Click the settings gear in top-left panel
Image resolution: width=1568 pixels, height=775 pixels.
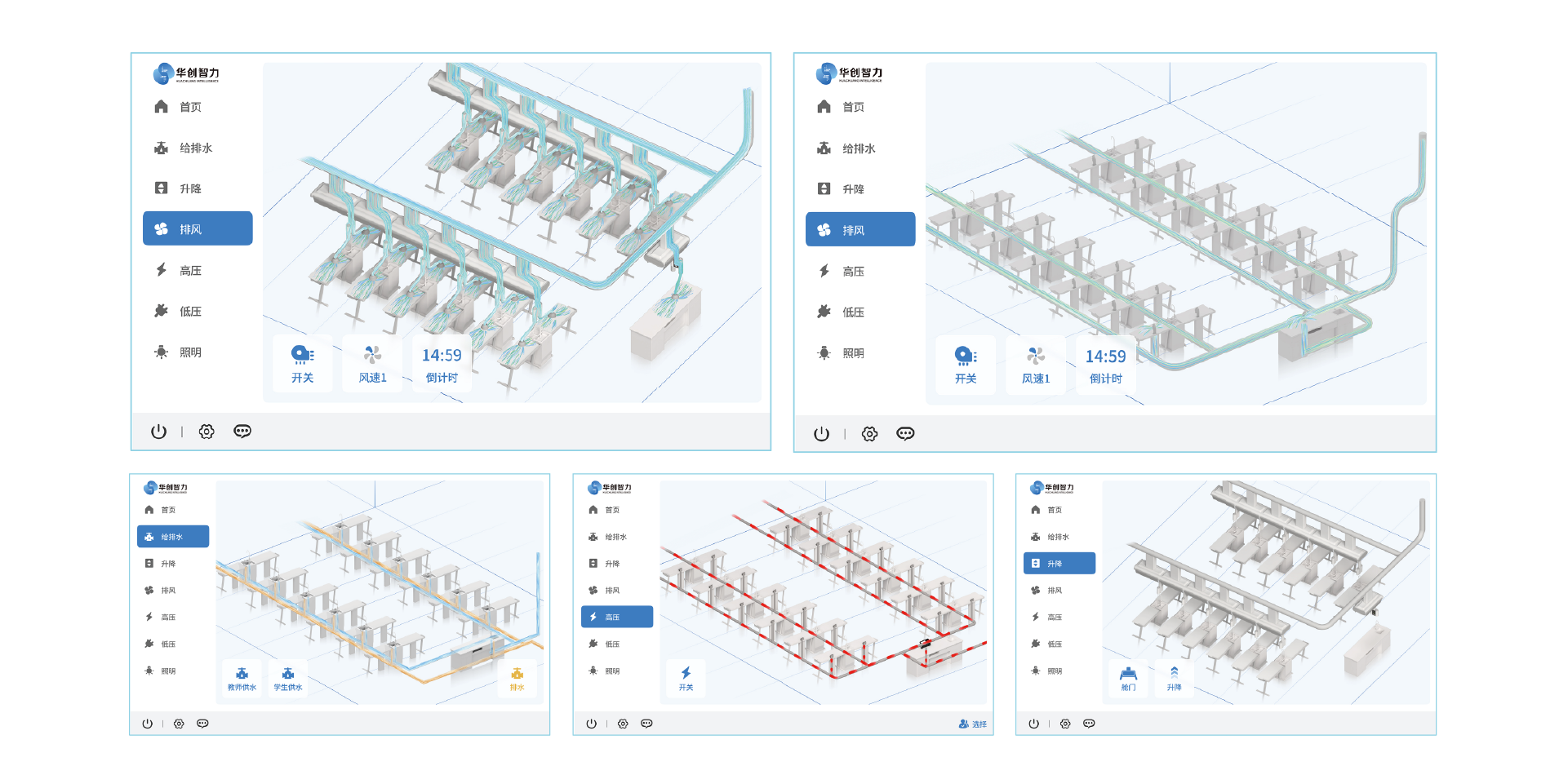[x=207, y=432]
